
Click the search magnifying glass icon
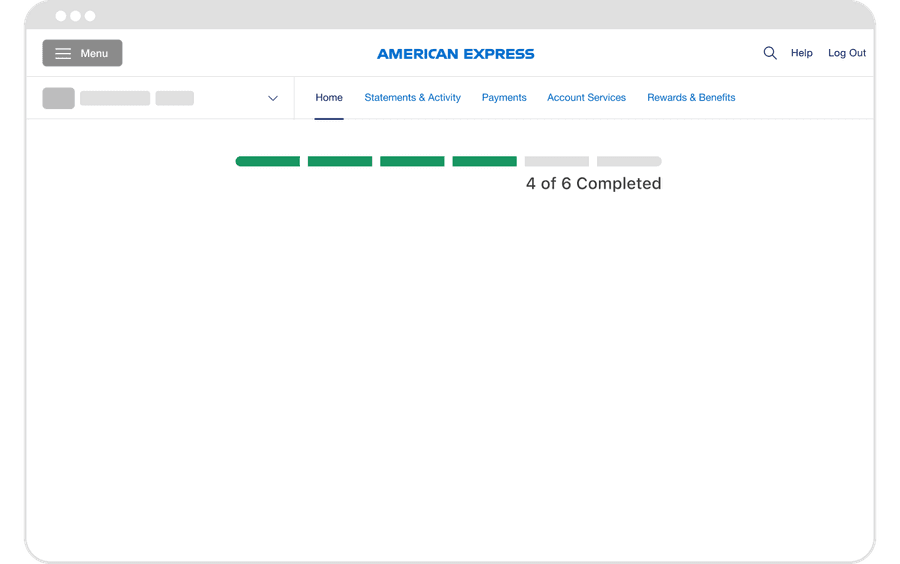pyautogui.click(x=770, y=53)
